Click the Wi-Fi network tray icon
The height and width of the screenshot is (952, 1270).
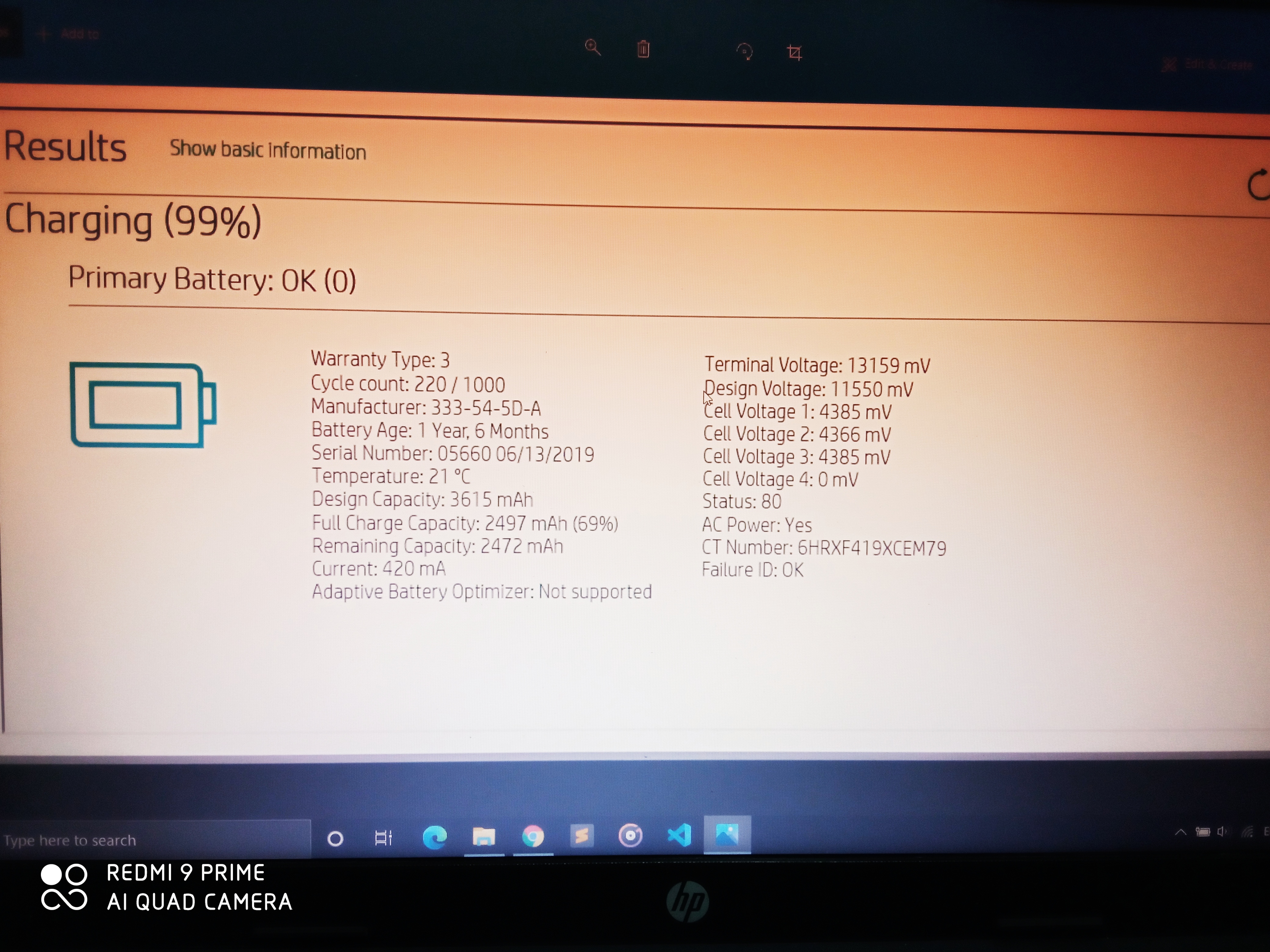pos(1247,831)
